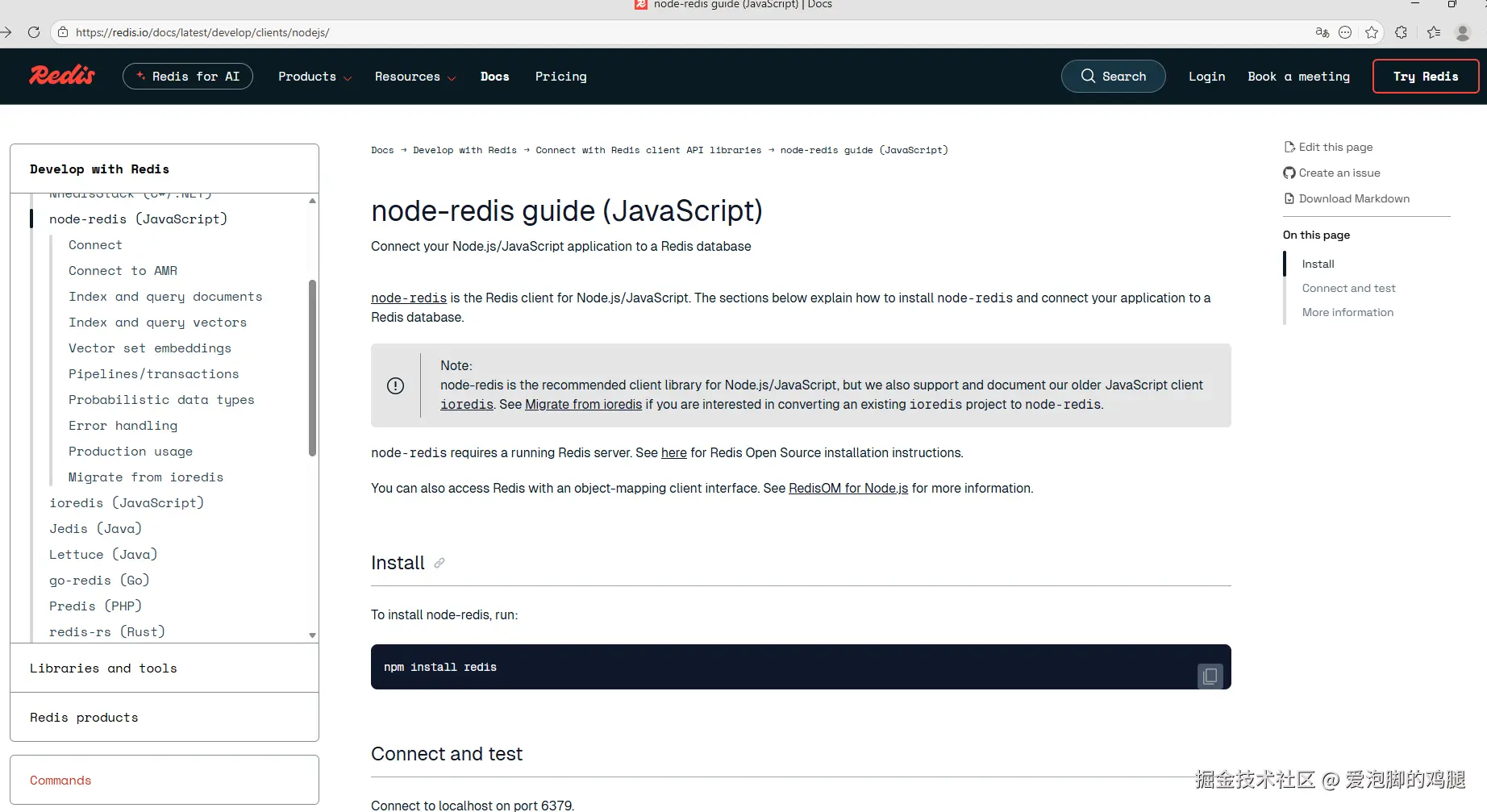This screenshot has width=1487, height=812.
Task: Click Create an issue link
Action: coord(1339,173)
